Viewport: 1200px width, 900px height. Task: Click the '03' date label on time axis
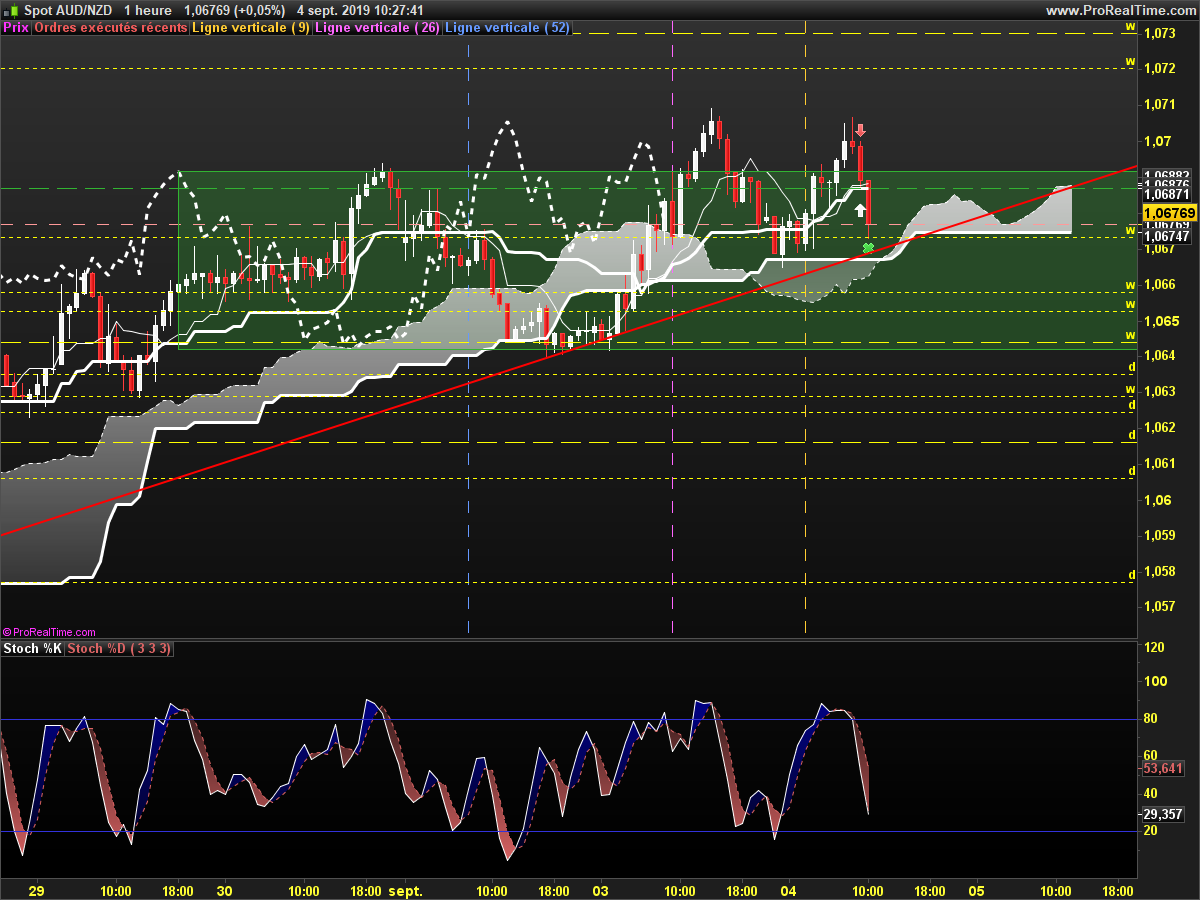pyautogui.click(x=601, y=890)
